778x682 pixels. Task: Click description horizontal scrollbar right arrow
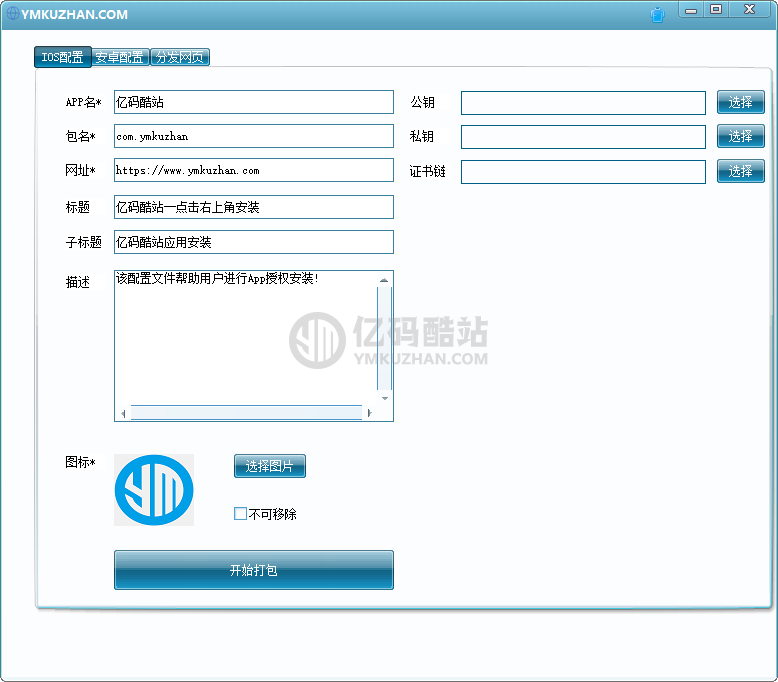[369, 413]
